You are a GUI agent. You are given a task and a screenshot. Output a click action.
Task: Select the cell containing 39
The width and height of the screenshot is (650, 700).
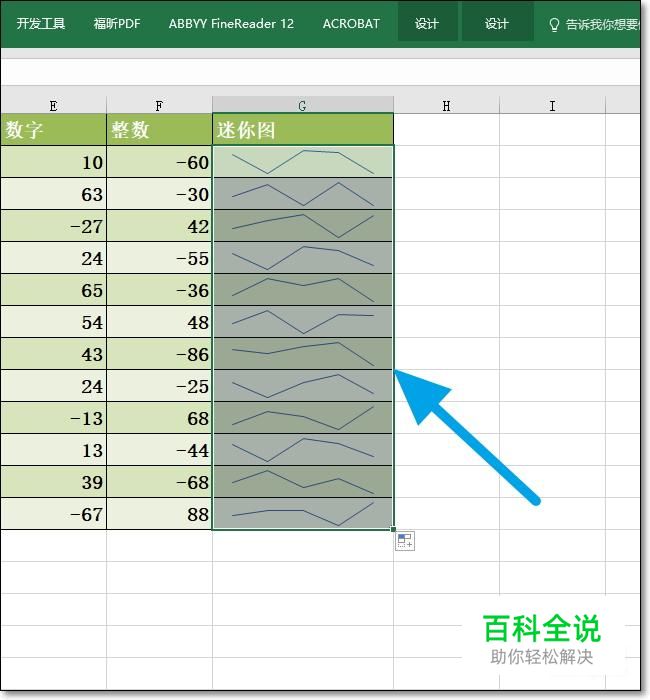click(54, 482)
